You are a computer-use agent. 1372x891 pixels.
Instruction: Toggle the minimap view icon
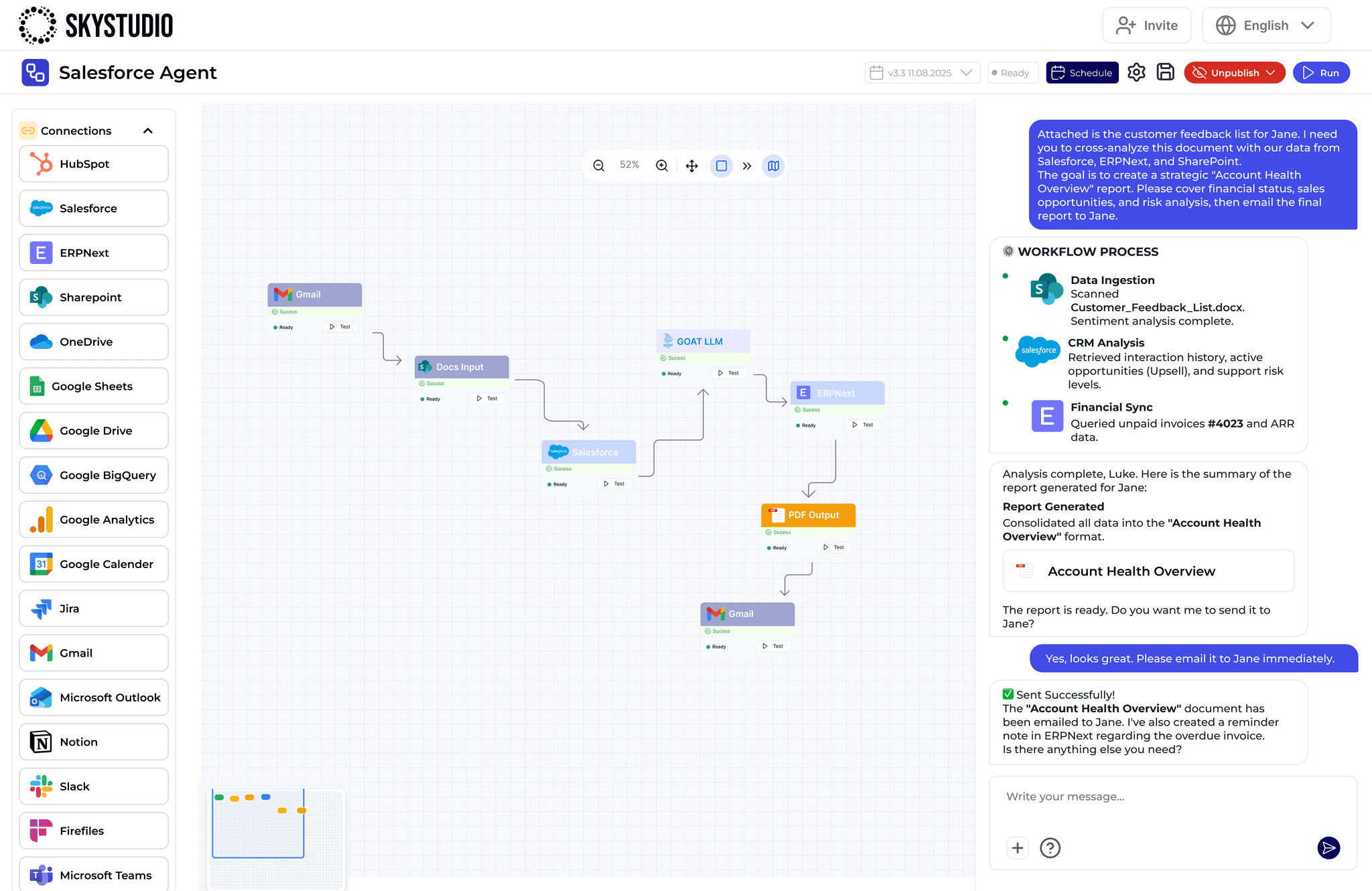click(773, 165)
